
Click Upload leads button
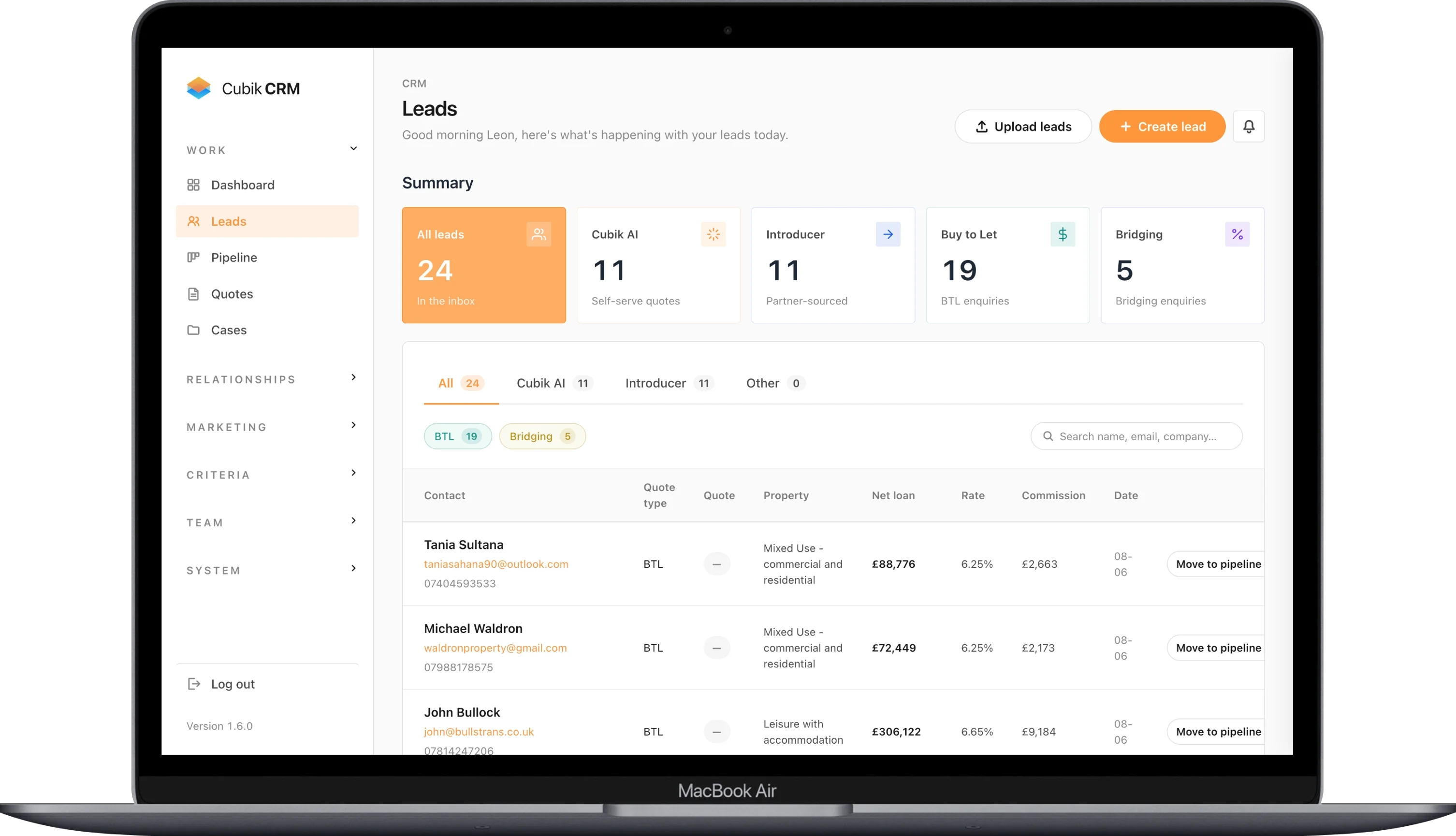[x=1023, y=127]
